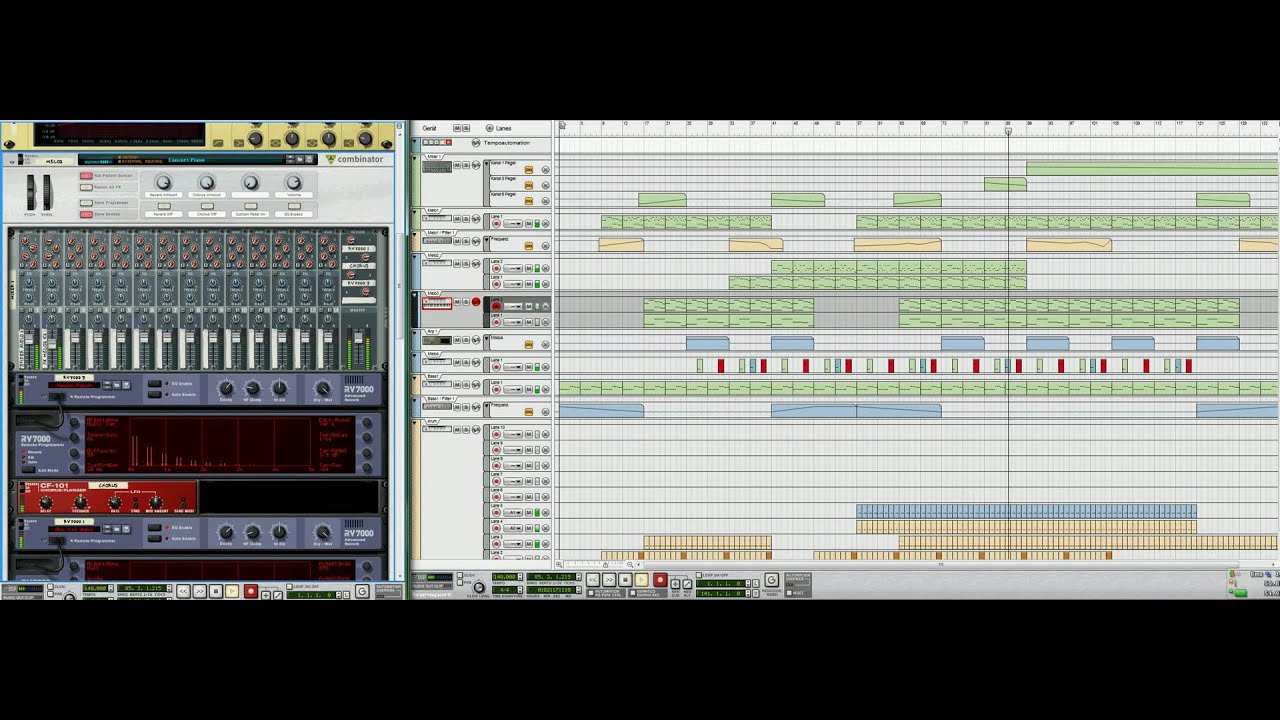Add a lane with the Lanes plus icon
1280x720 pixels.
[490, 128]
